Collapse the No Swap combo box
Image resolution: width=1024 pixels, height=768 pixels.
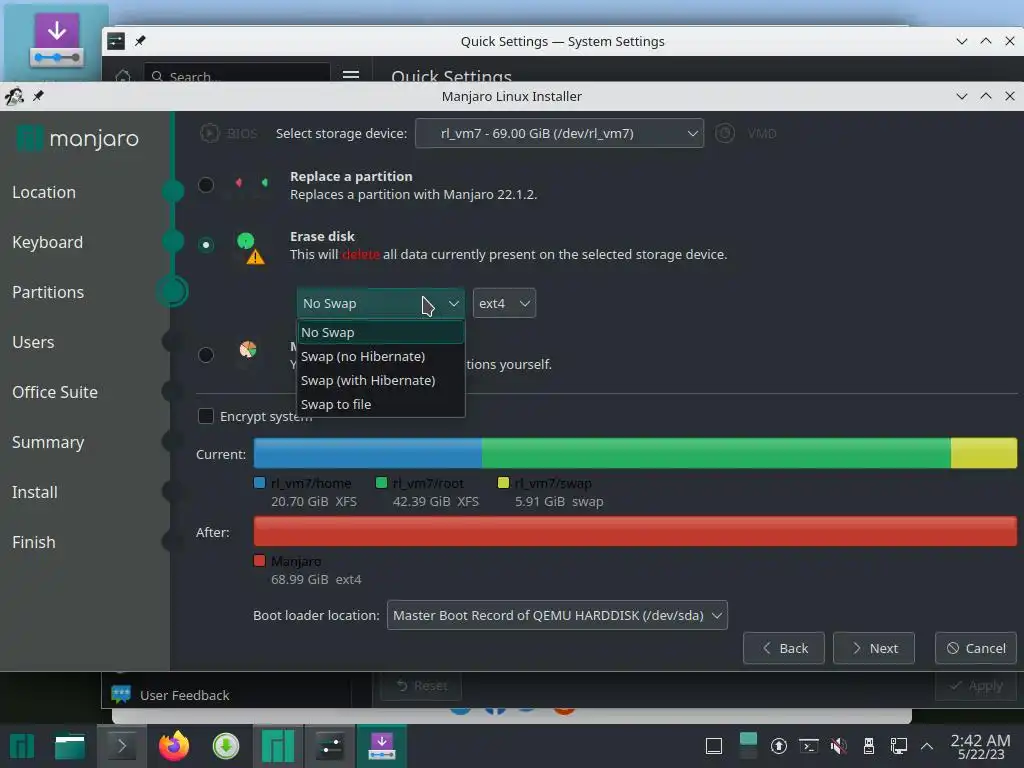click(x=381, y=303)
